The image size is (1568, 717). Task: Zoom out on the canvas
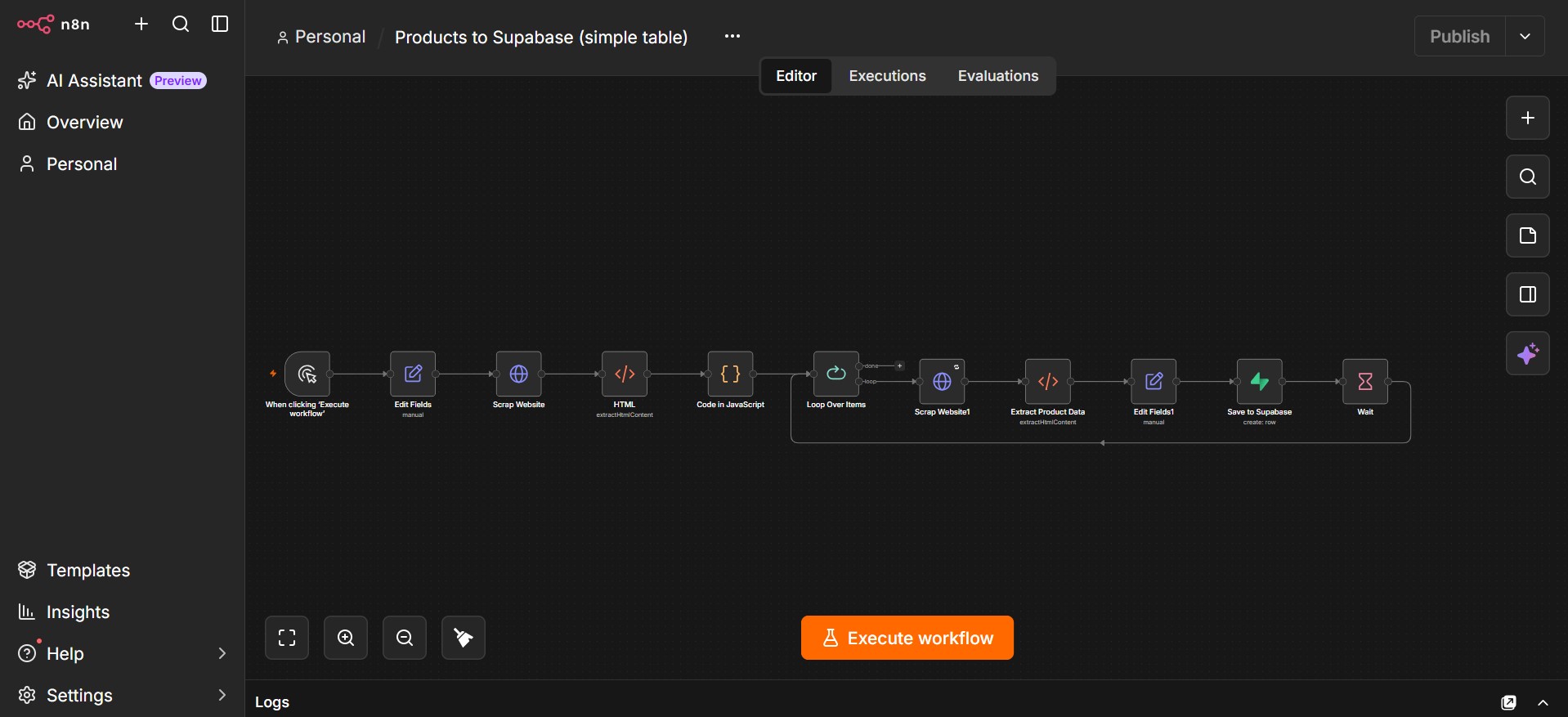point(405,638)
